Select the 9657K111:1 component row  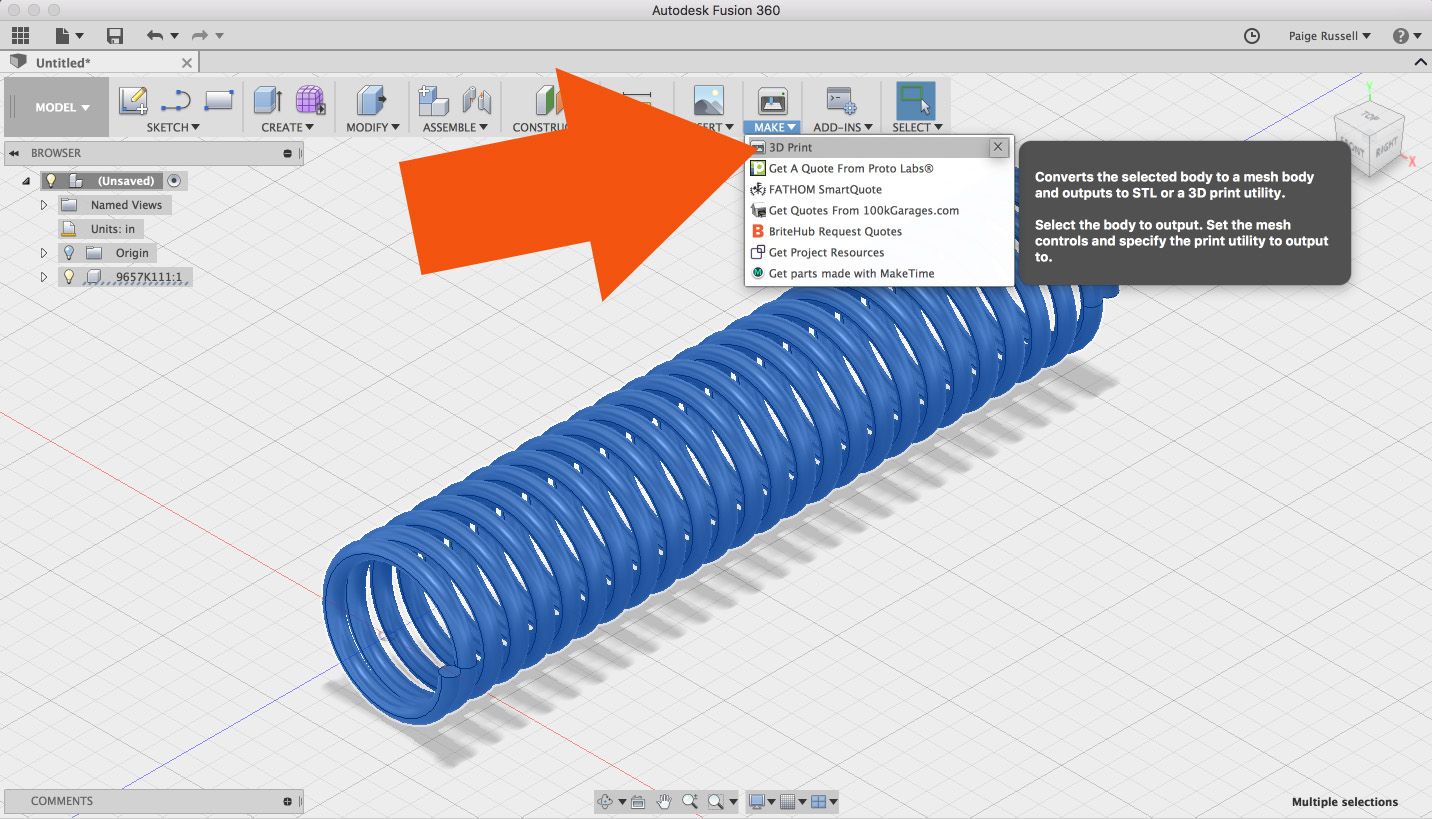(x=125, y=277)
